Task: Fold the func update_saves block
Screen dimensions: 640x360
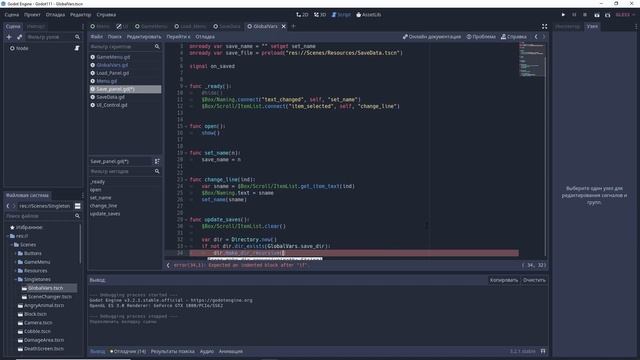Action: [x=186, y=220]
